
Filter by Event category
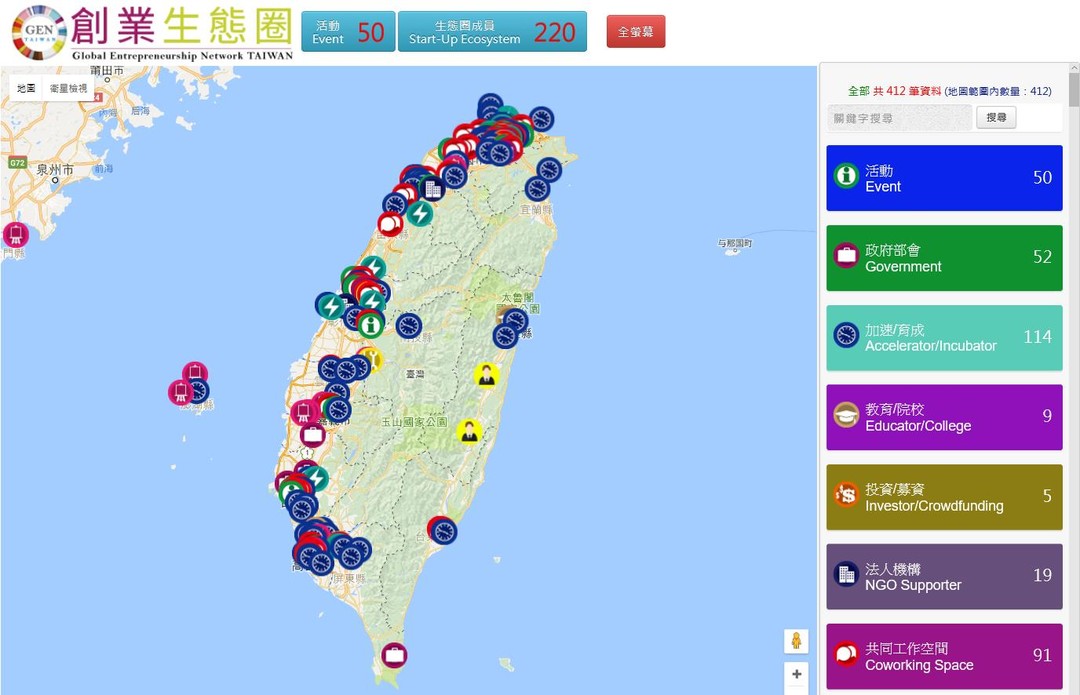pyautogui.click(x=944, y=178)
